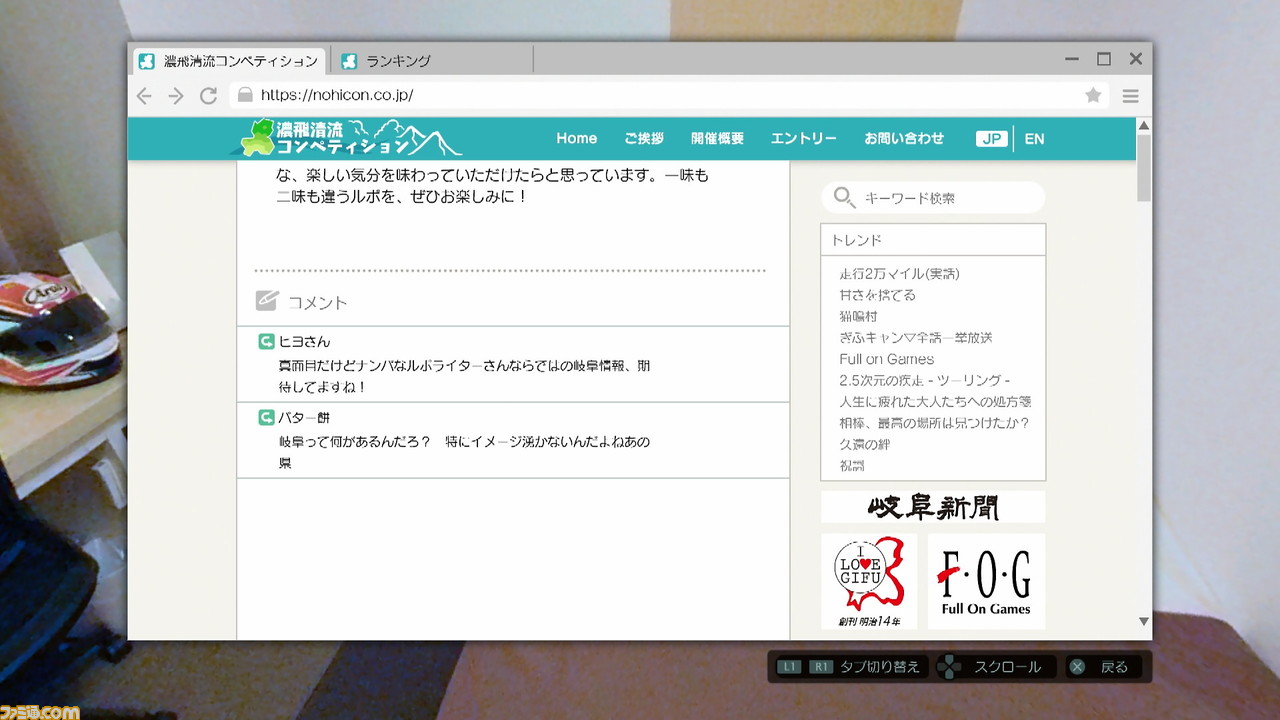Maximize the browser window
1280x720 pixels.
1104,59
